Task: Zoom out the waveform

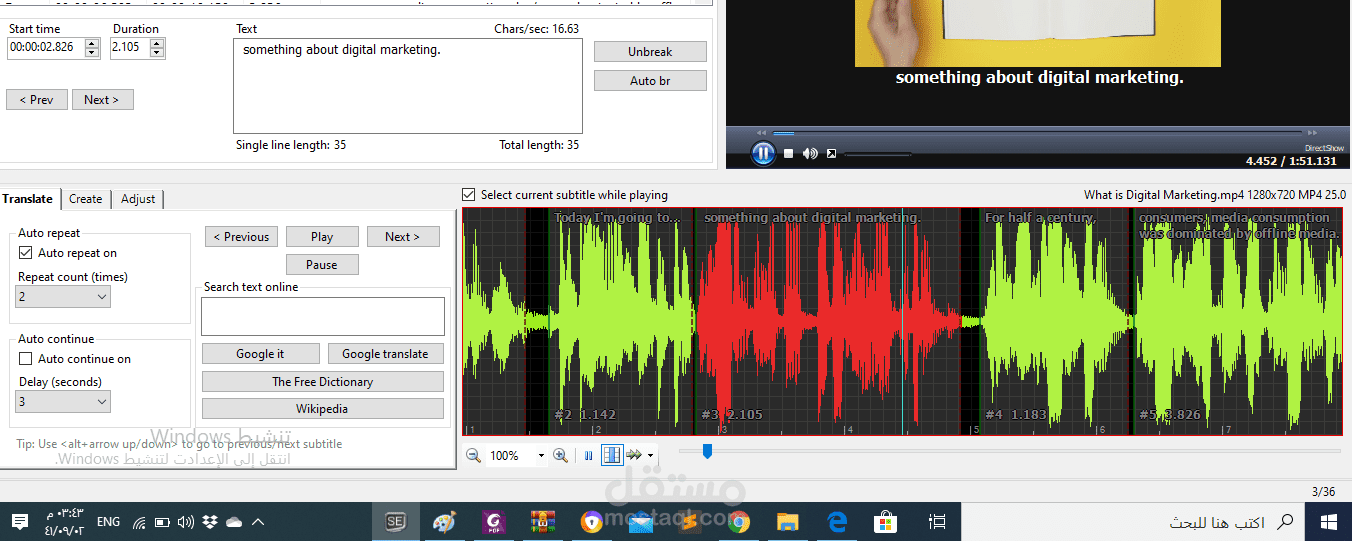Action: click(473, 455)
